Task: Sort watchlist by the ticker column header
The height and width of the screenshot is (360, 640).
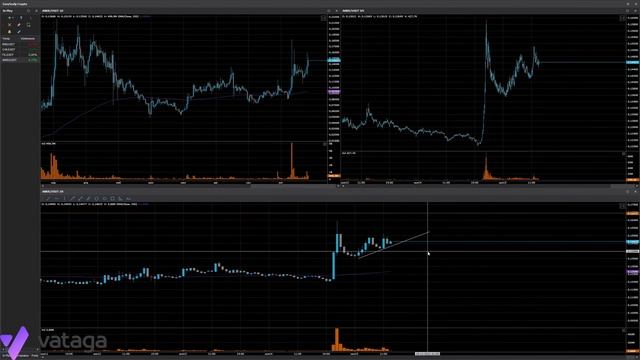Action: 6,38
